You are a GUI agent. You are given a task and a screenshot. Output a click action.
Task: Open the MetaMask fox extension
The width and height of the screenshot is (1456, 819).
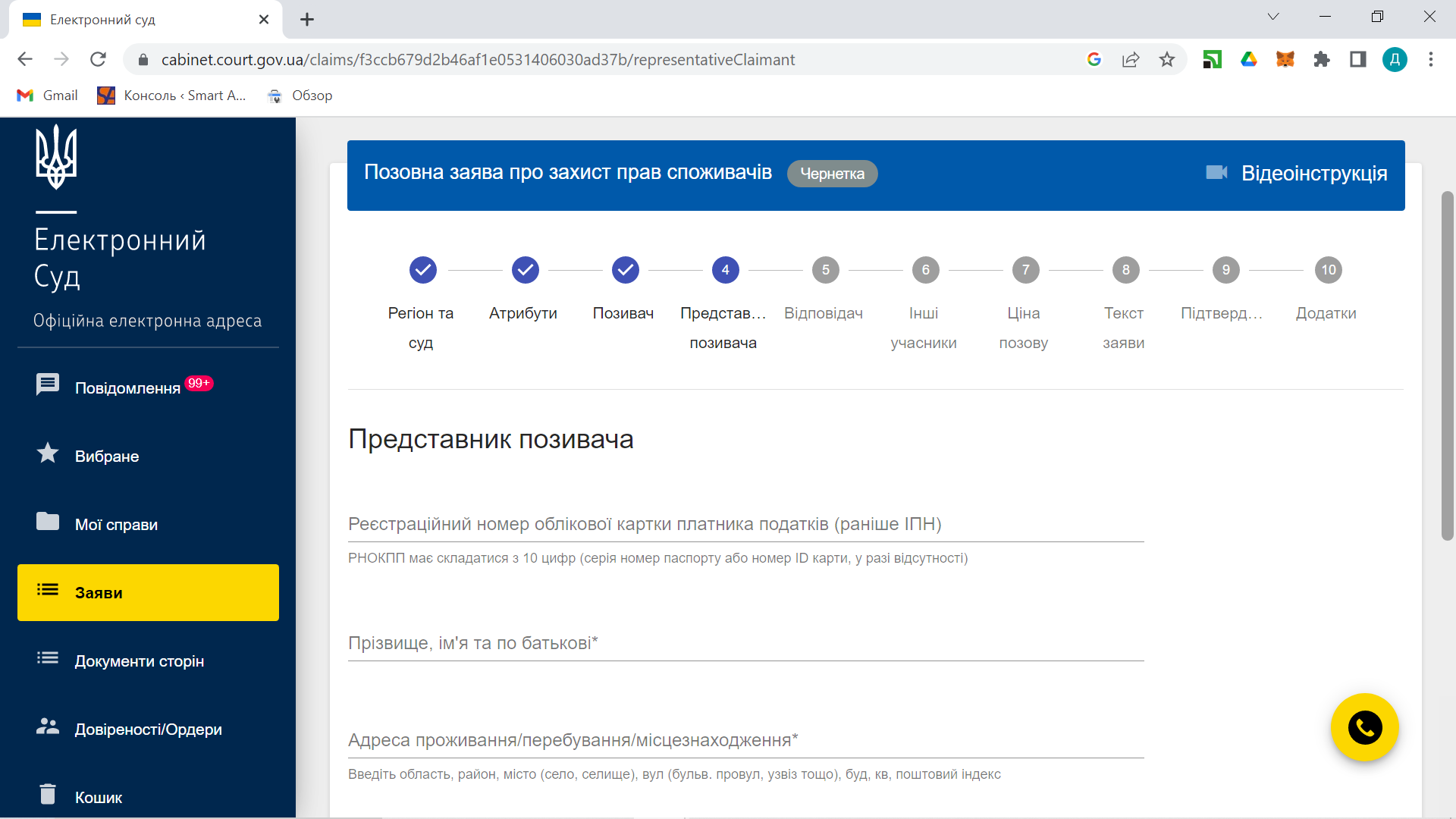click(1285, 59)
